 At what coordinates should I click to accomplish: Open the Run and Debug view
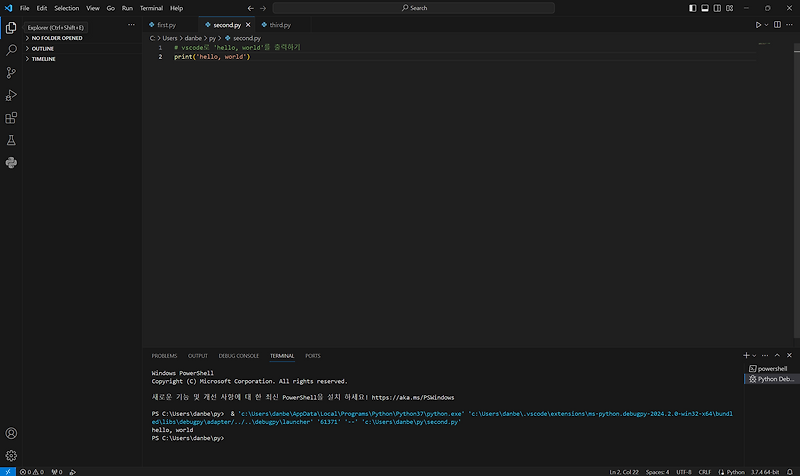[11, 95]
